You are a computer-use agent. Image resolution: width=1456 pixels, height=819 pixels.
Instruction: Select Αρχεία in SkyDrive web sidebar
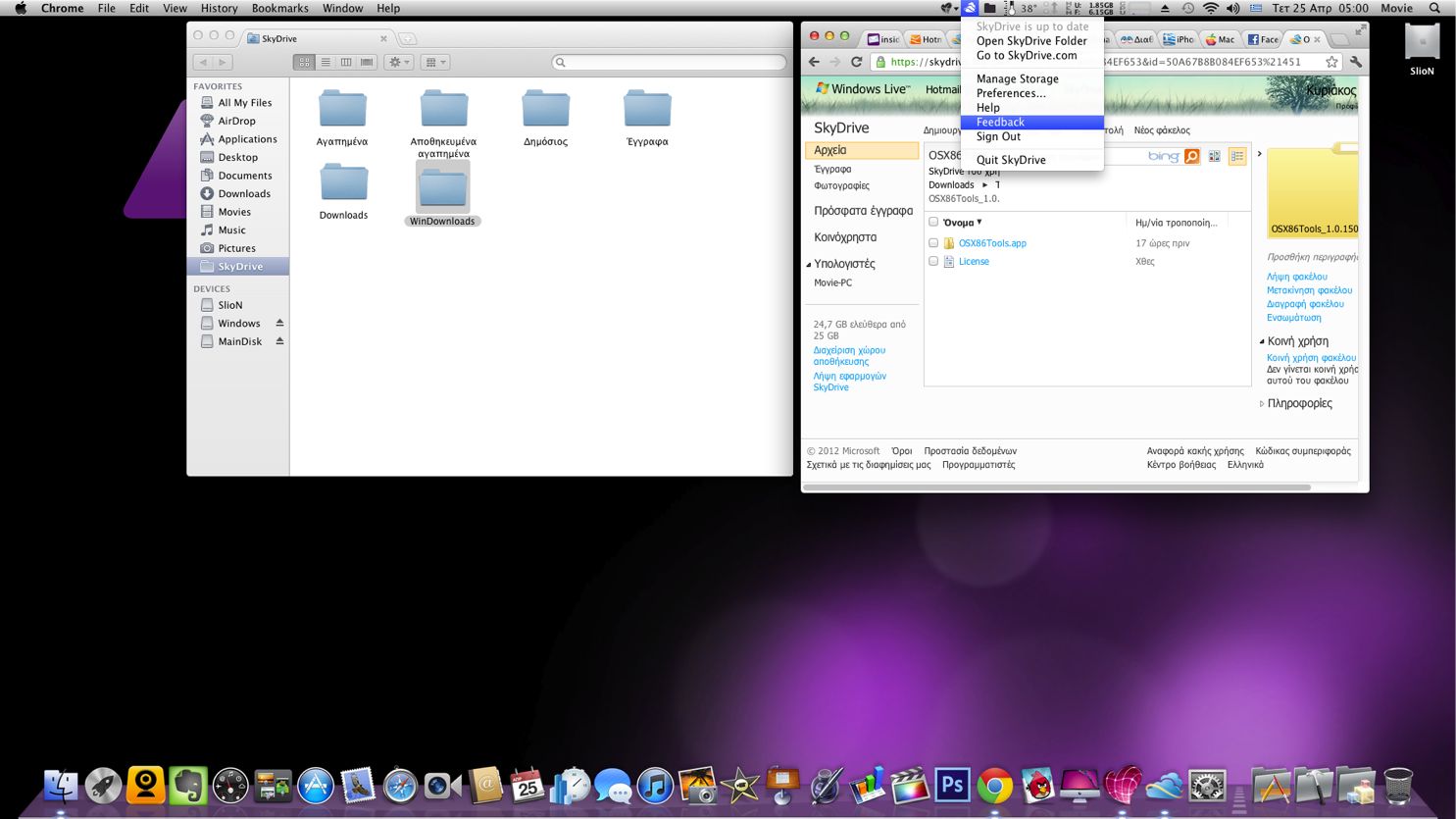[x=862, y=150]
